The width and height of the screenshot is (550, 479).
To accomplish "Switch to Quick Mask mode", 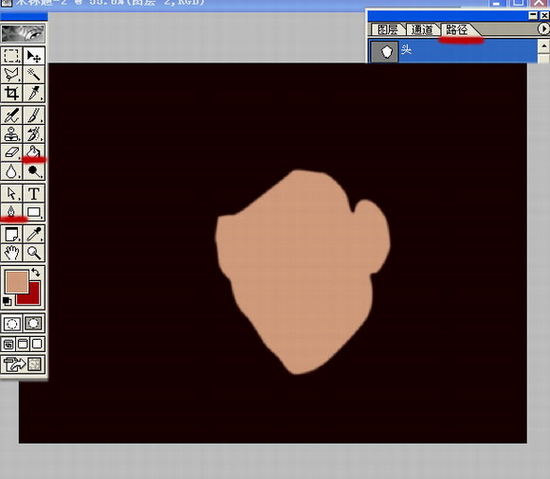I will pyautogui.click(x=33, y=323).
